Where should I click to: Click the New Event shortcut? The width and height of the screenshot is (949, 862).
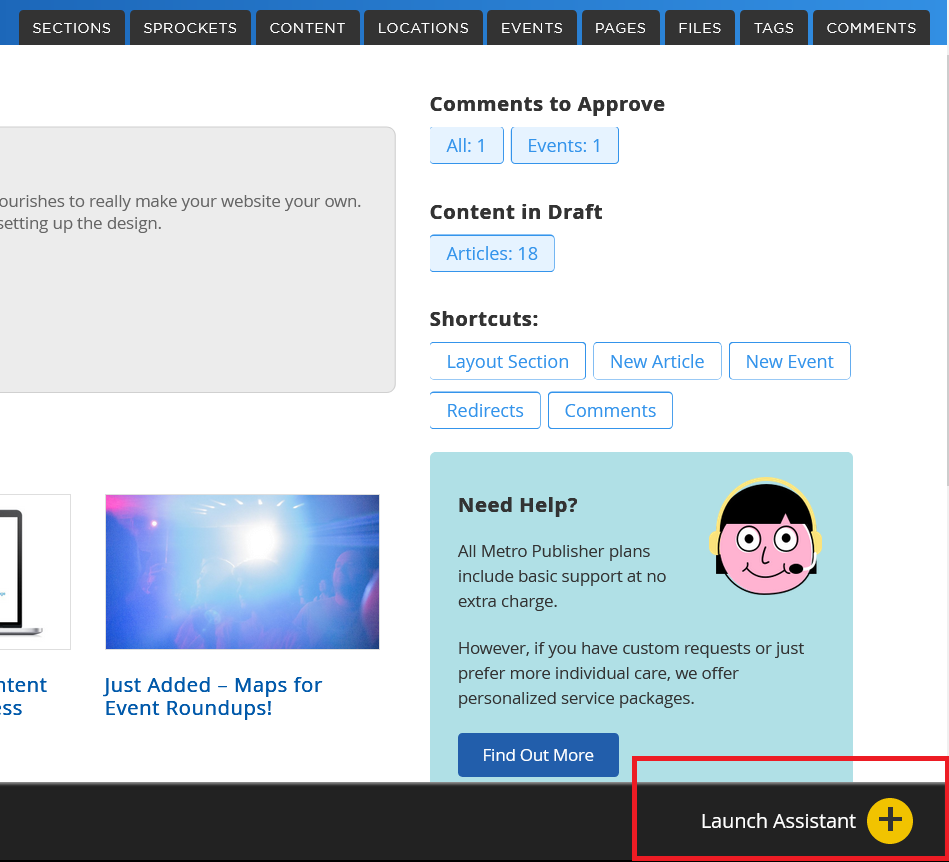click(789, 362)
